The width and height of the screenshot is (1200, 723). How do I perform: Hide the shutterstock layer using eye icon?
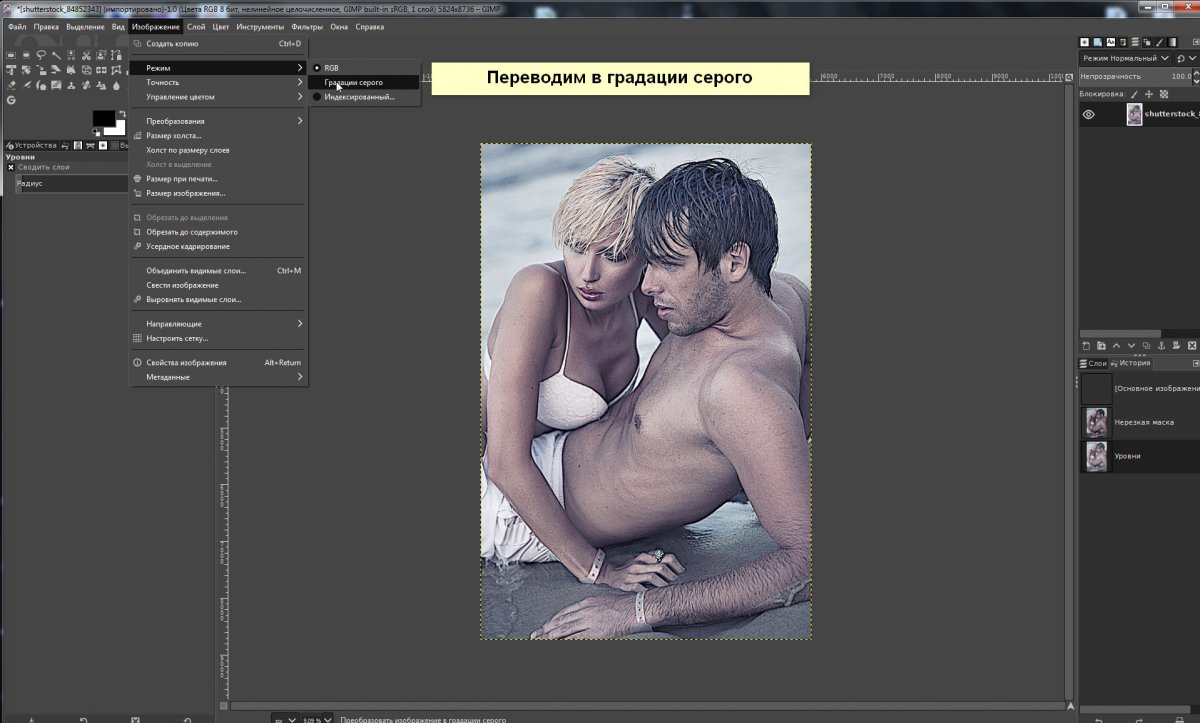pos(1089,115)
